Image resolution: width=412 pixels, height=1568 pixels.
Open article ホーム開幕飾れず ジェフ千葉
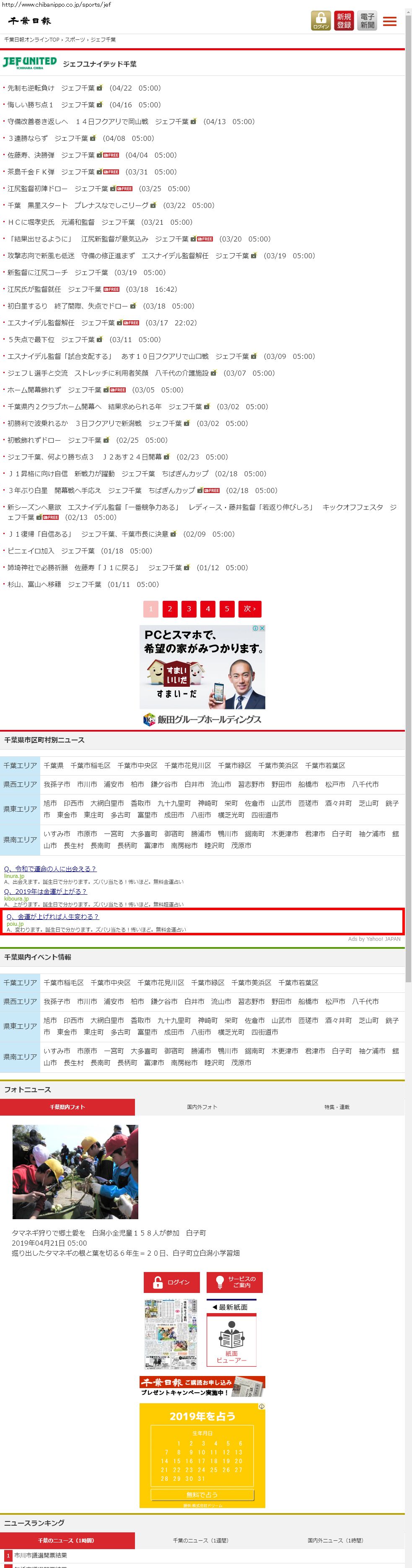[54, 390]
